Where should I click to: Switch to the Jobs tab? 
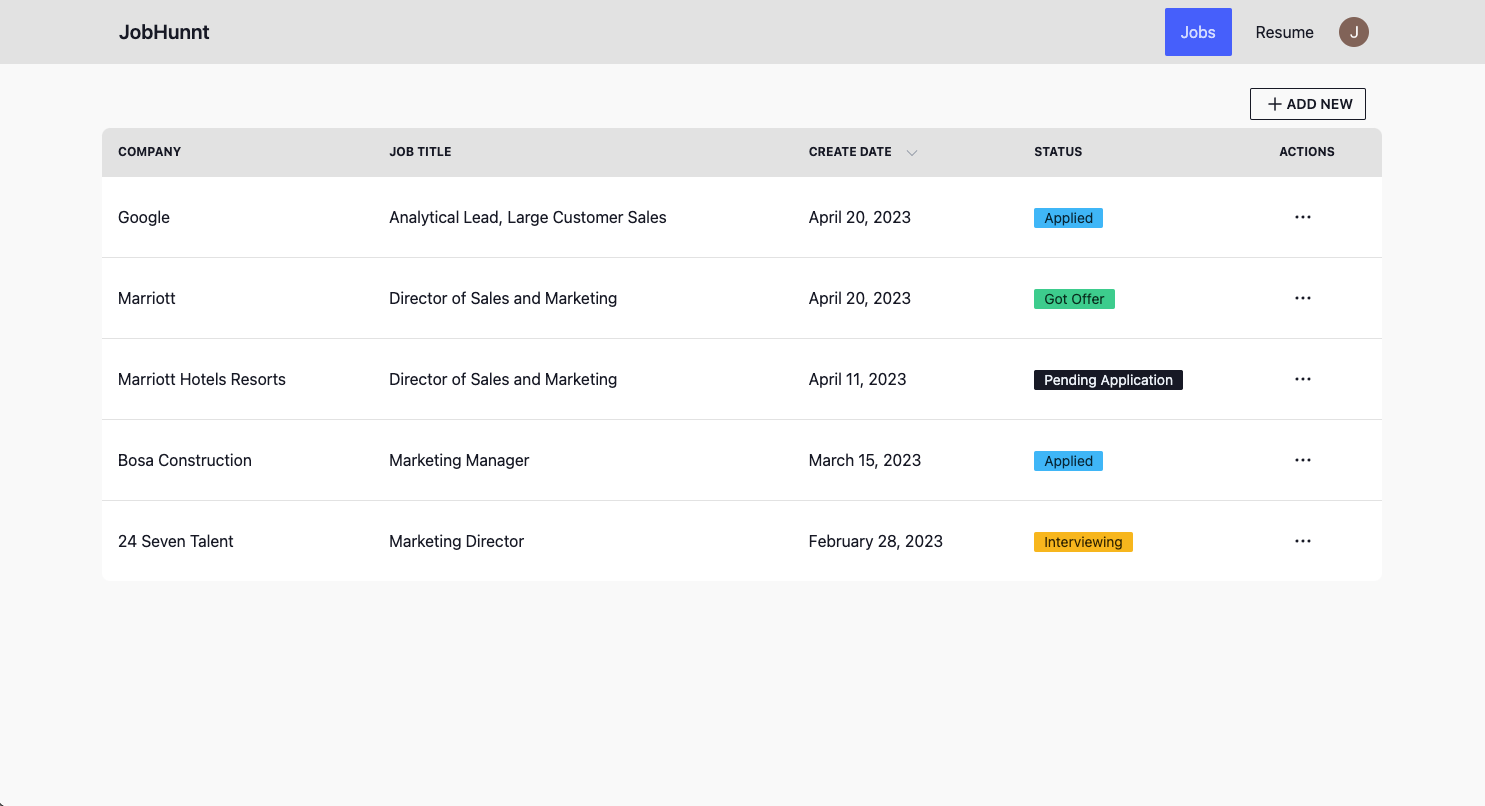point(1198,32)
